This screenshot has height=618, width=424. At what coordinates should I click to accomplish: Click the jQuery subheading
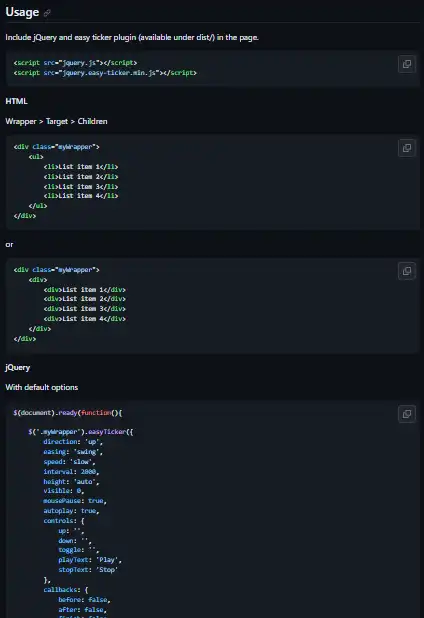click(18, 368)
